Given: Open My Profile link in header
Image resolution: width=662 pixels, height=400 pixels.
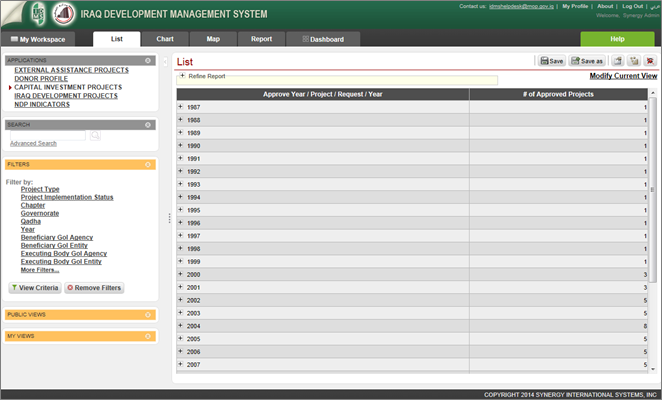Looking at the screenshot, I should (575, 6).
